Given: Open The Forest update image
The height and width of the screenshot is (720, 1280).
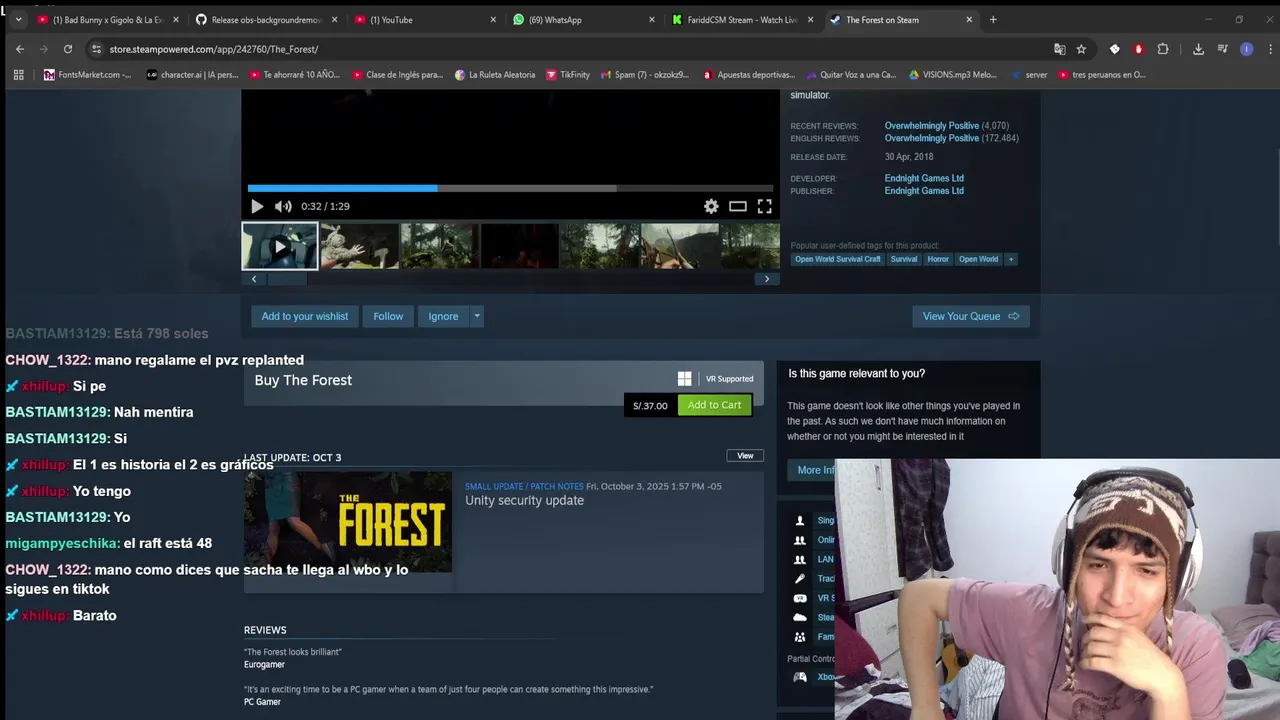Looking at the screenshot, I should tap(348, 522).
